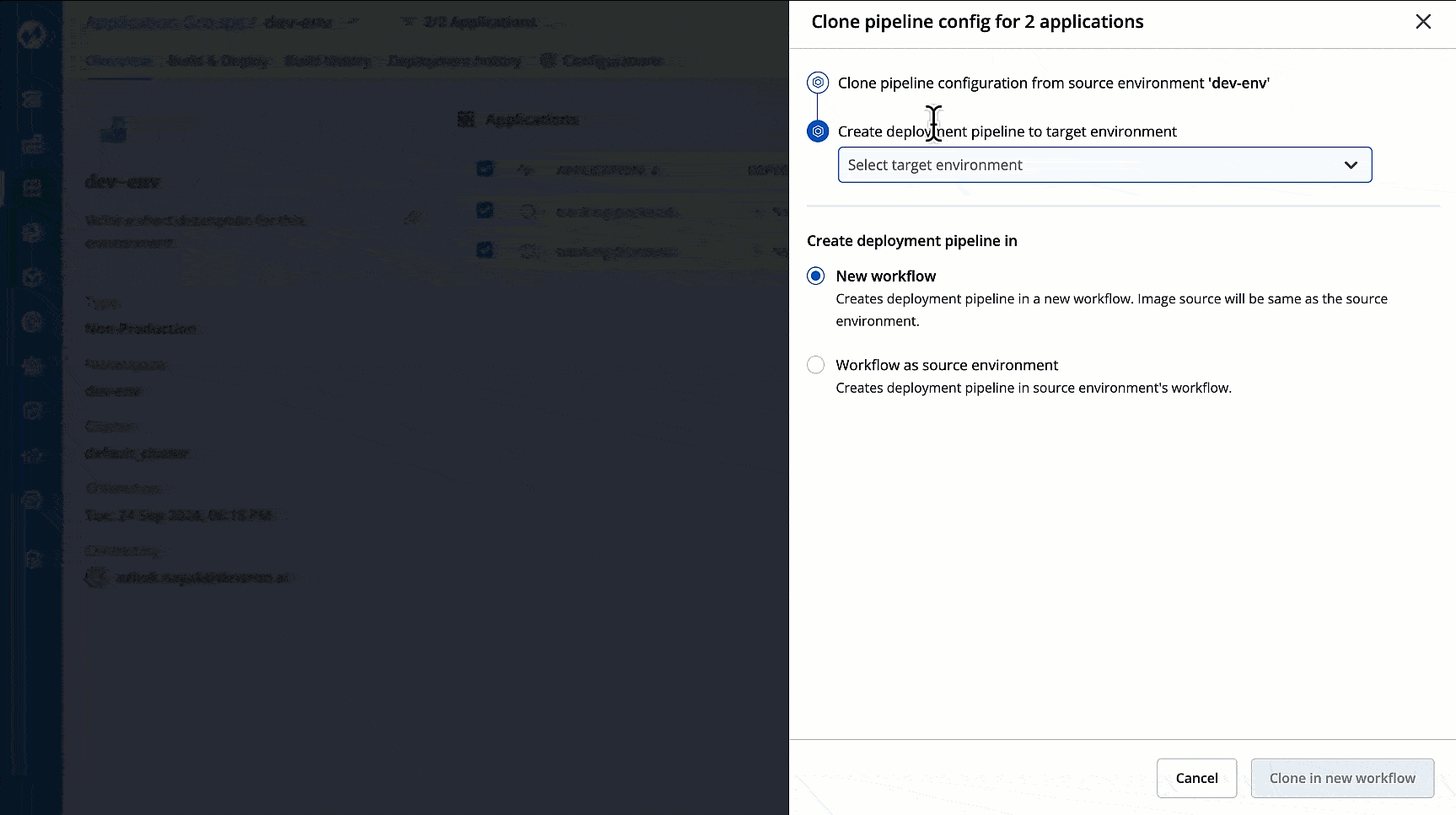Uncheck the first application checkbox in the list
The image size is (1456, 815).
(485, 169)
